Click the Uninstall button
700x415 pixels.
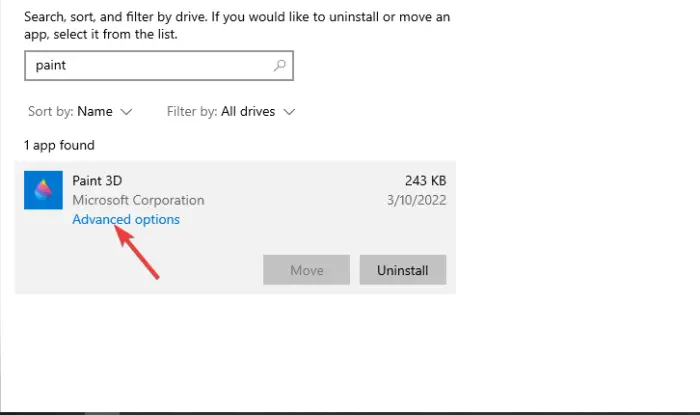click(x=403, y=270)
